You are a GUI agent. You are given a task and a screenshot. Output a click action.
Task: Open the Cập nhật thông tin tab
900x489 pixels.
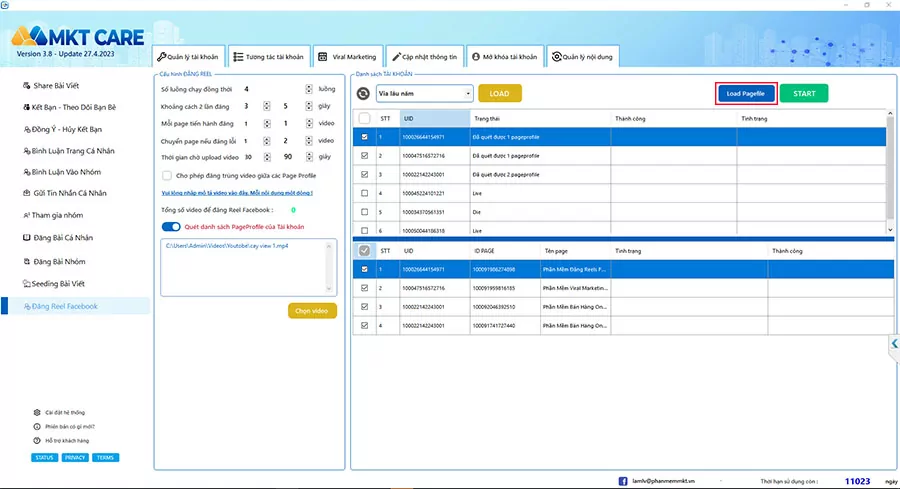point(425,56)
